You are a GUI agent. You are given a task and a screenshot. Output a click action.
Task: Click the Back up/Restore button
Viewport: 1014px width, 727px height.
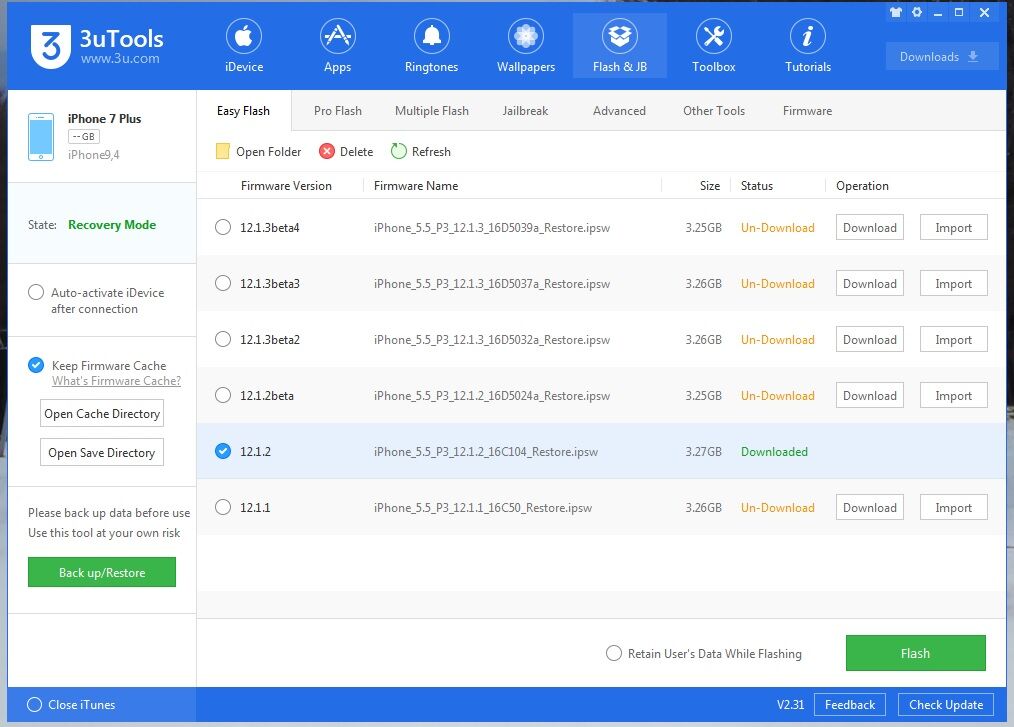click(x=102, y=572)
